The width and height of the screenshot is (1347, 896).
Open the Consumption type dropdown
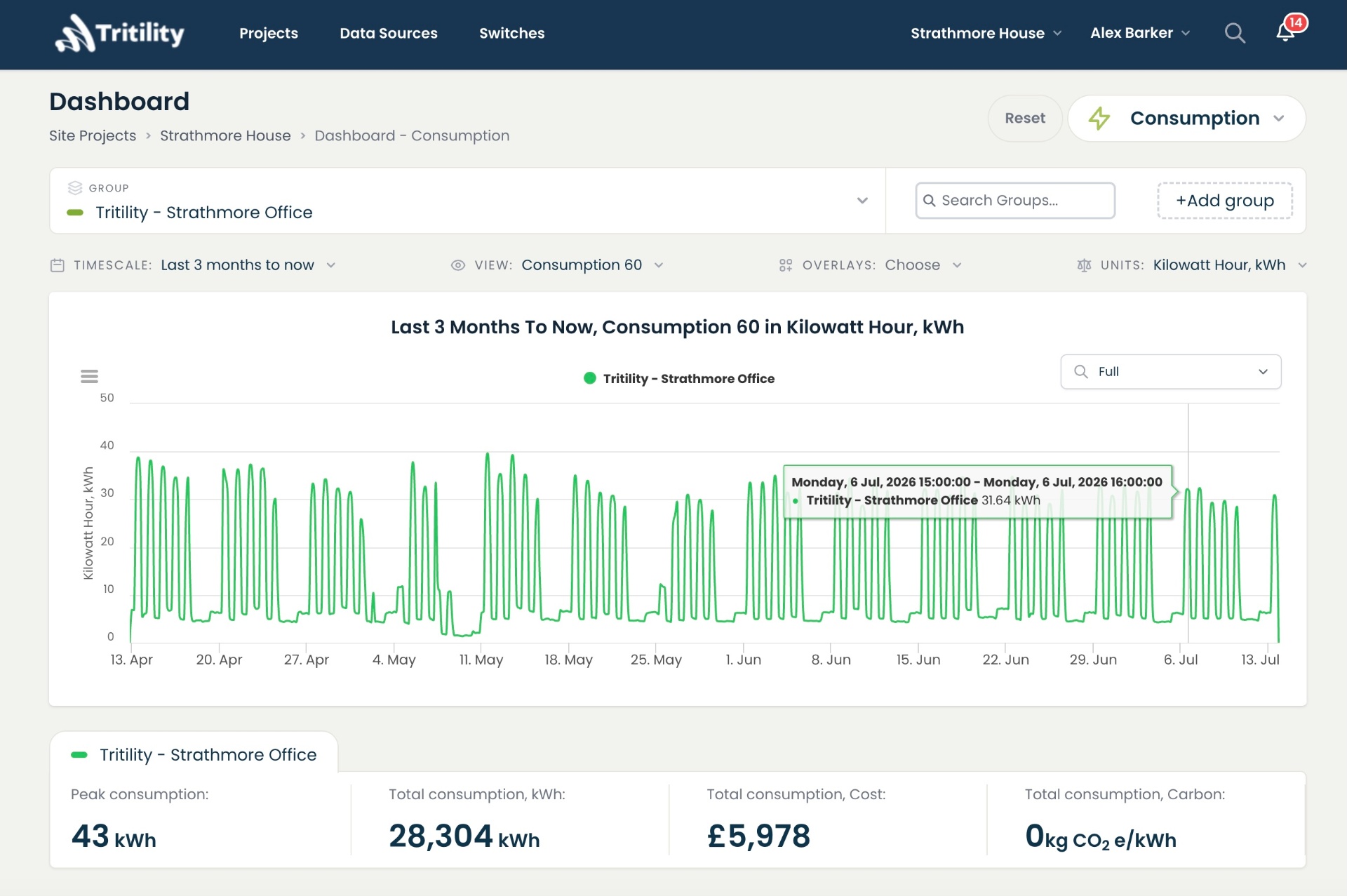[x=1187, y=118]
